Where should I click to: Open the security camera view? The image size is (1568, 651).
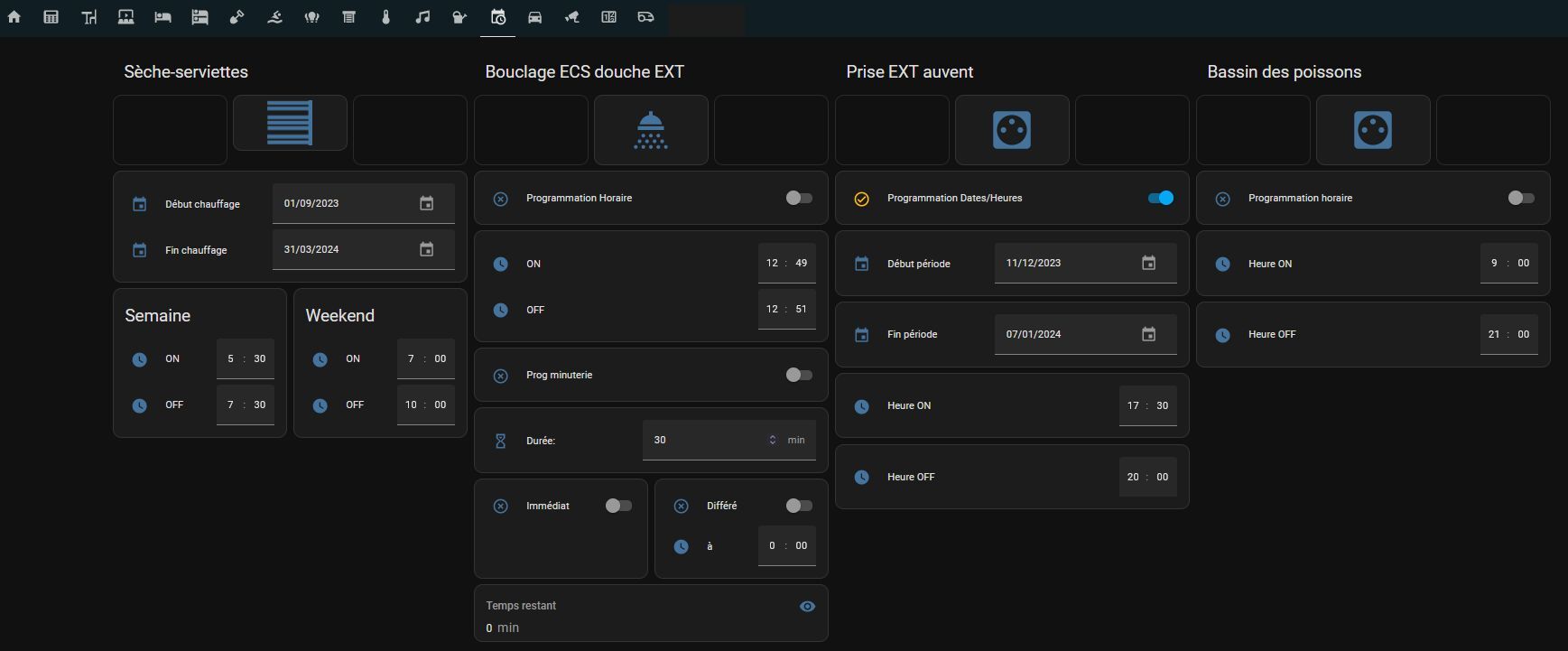tap(571, 17)
